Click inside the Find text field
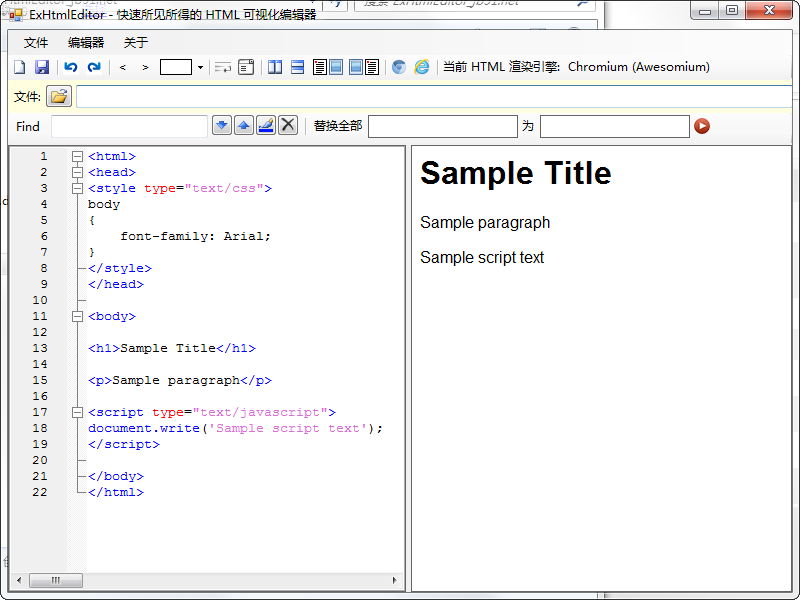This screenshot has width=800, height=600. click(129, 126)
